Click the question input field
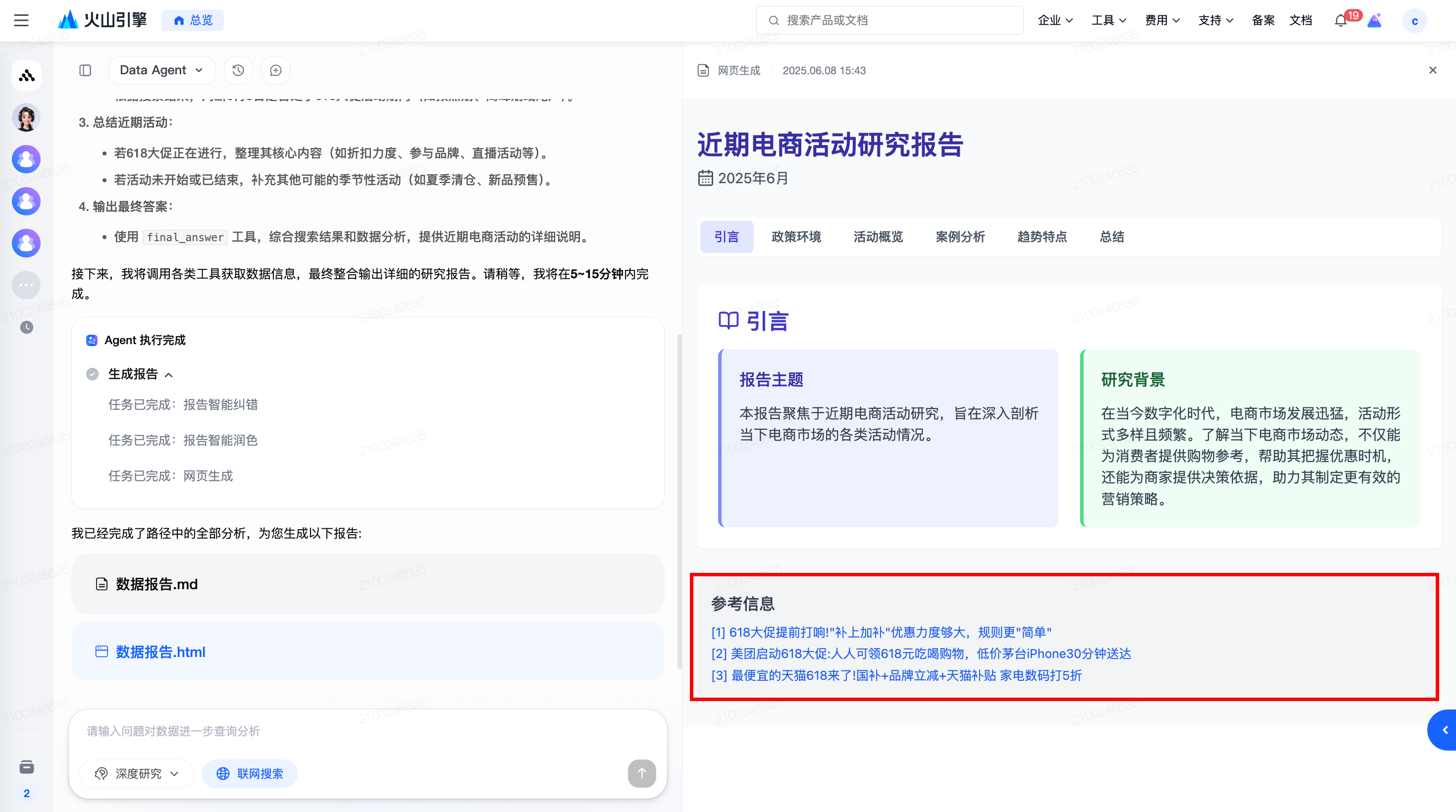1456x812 pixels. click(367, 731)
